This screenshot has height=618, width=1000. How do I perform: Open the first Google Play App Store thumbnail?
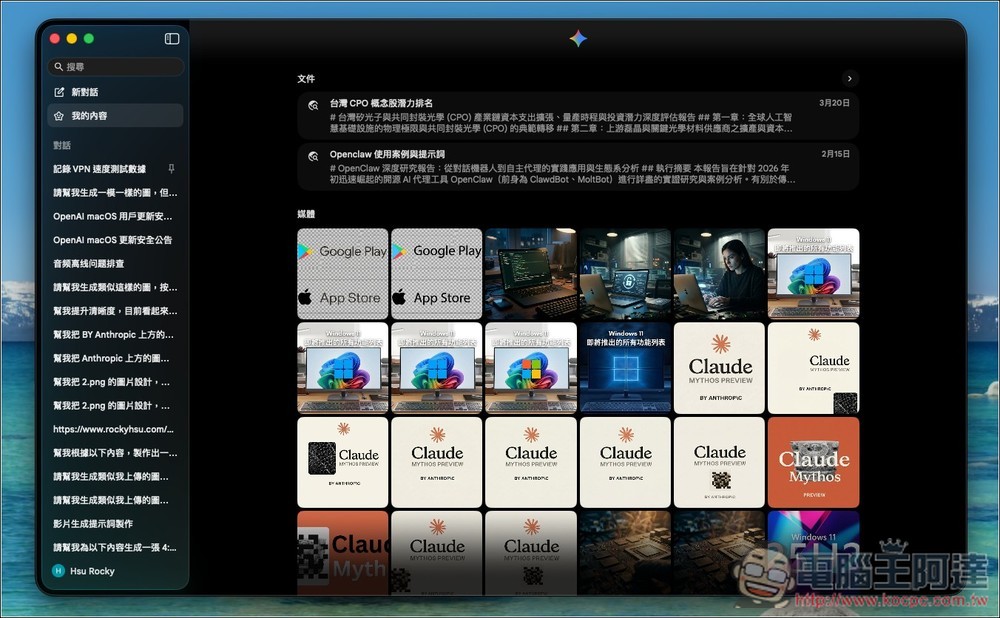[342, 274]
